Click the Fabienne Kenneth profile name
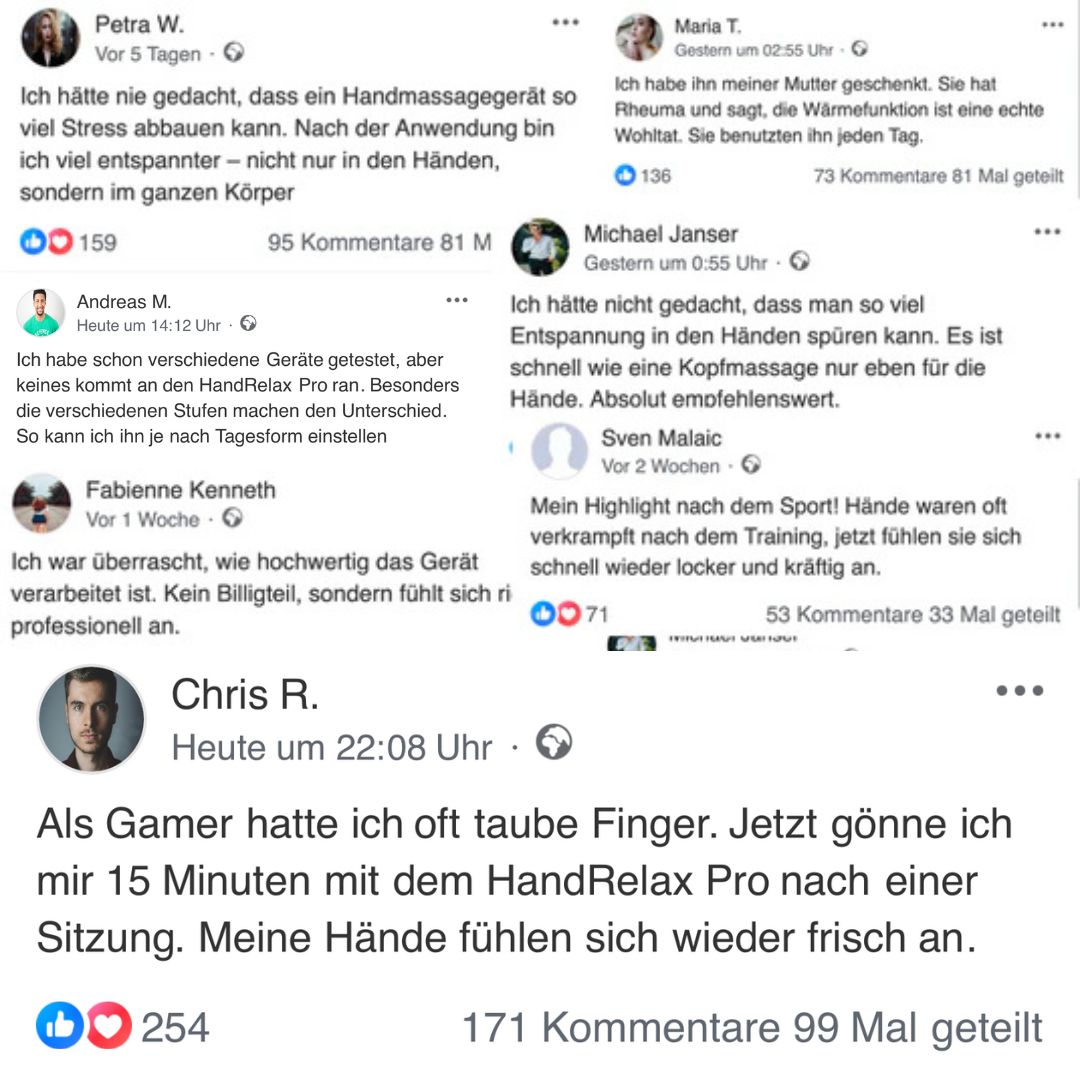Image resolution: width=1080 pixels, height=1080 pixels. 180,490
